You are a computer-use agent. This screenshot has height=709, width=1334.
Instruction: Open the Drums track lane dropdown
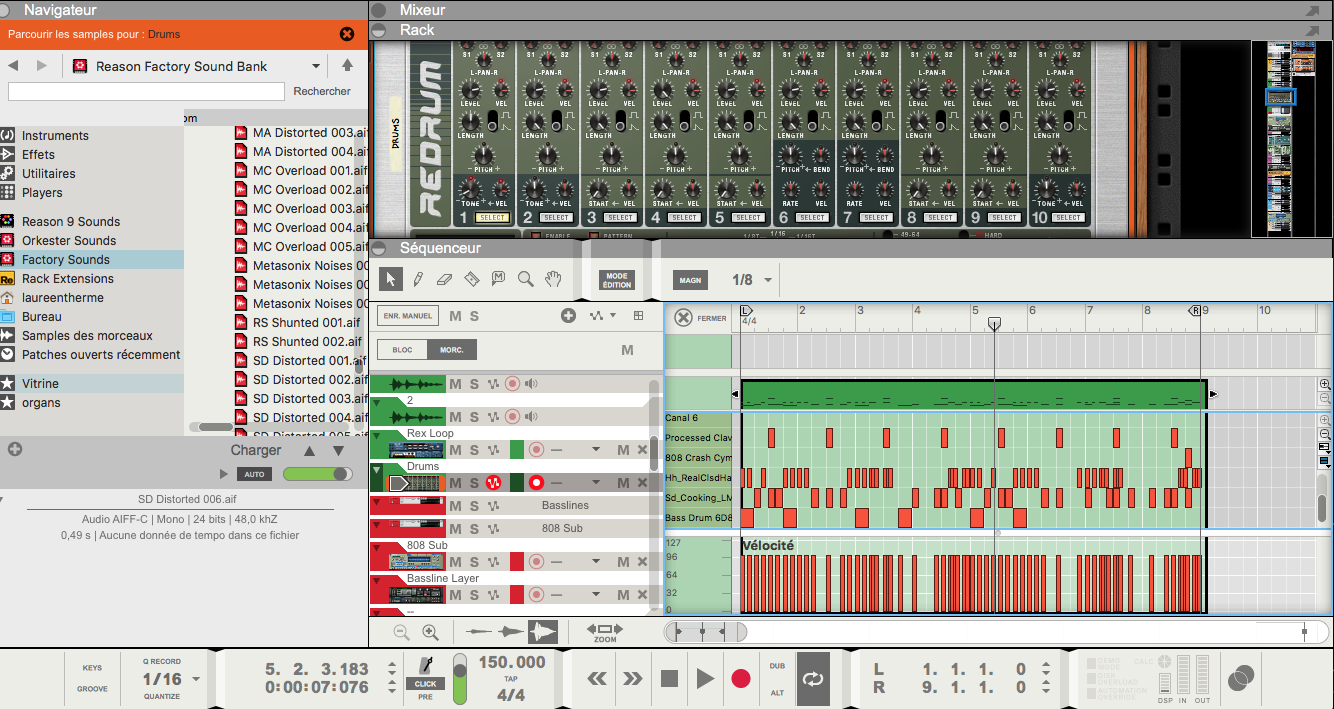click(x=596, y=482)
